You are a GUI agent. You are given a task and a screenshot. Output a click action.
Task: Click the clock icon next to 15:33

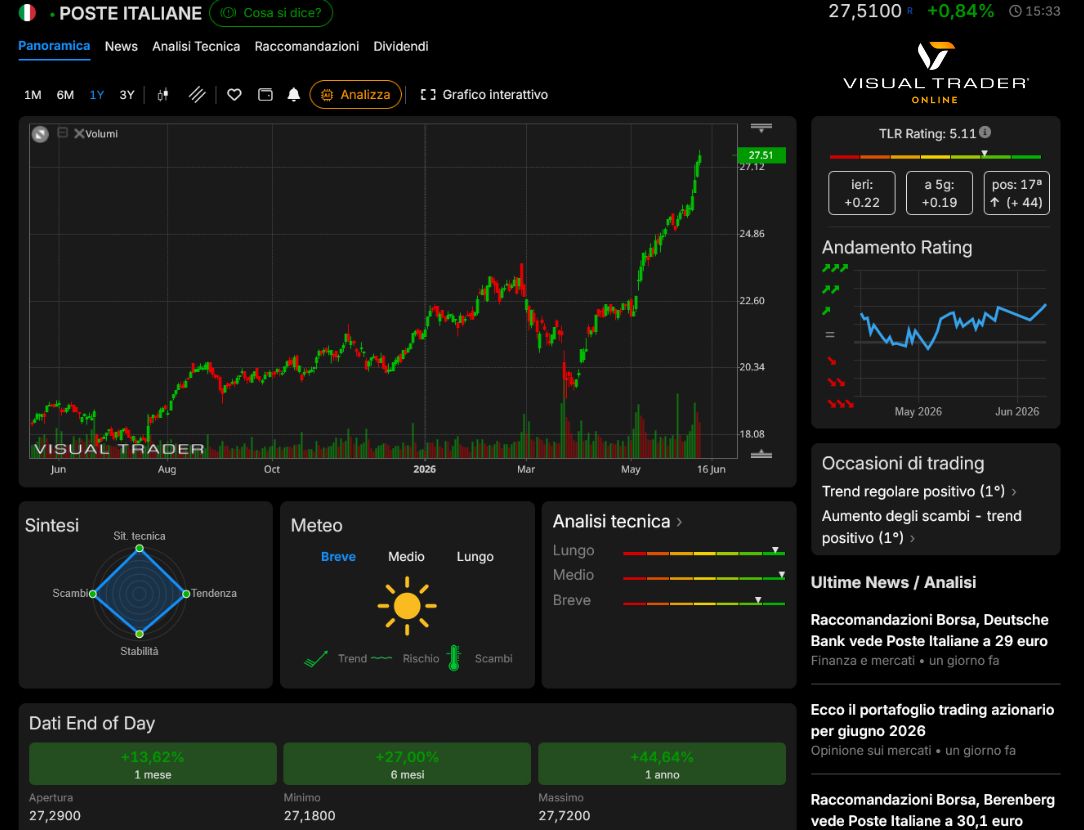(x=1015, y=11)
